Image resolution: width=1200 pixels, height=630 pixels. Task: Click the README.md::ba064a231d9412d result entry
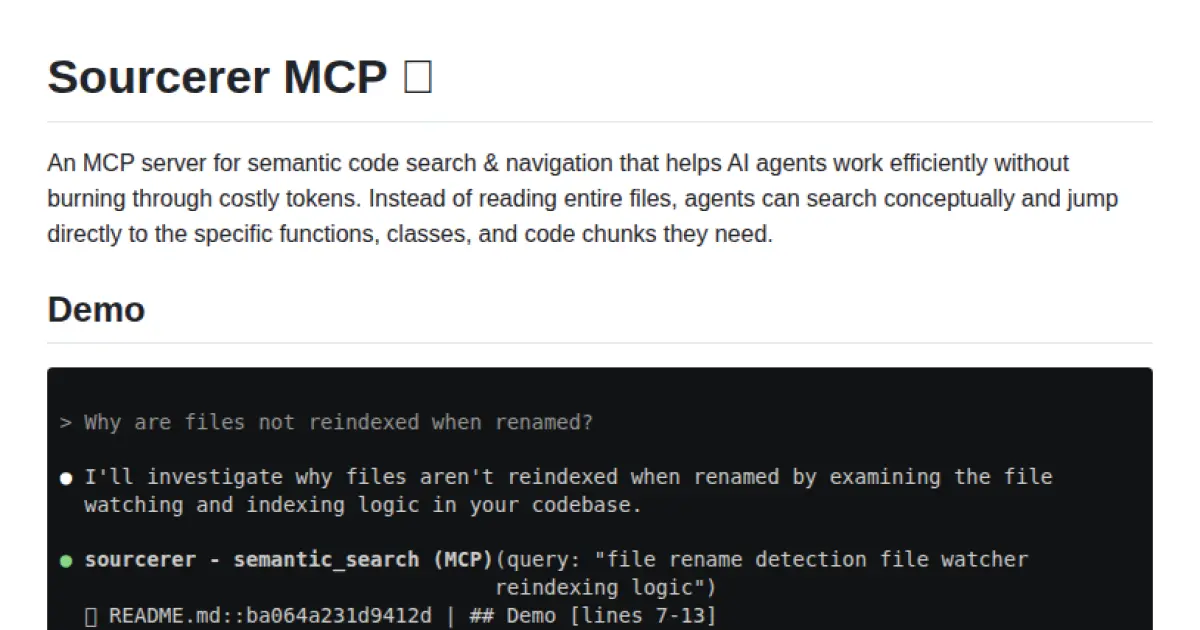tap(270, 615)
